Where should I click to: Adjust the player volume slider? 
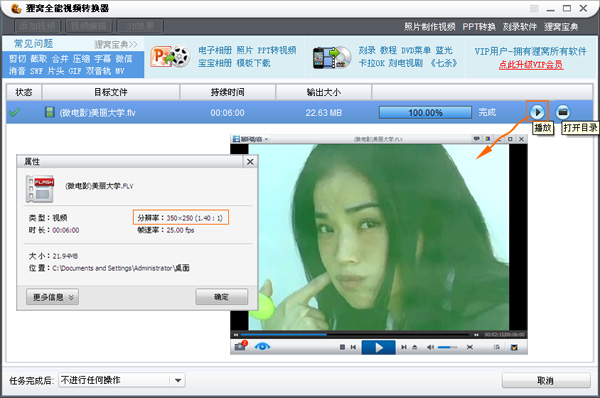[447, 347]
